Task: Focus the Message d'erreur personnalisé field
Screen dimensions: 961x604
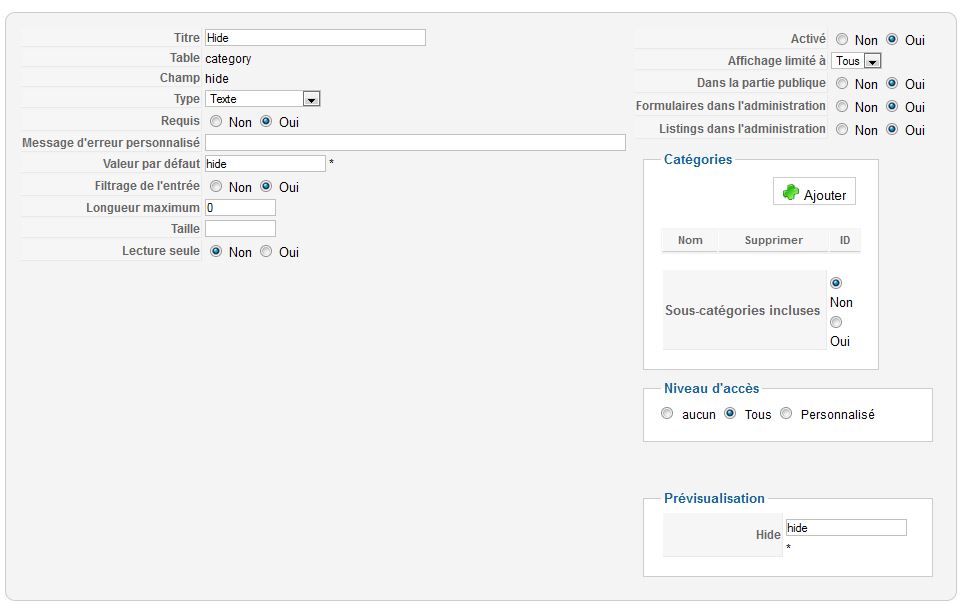Action: (x=415, y=142)
